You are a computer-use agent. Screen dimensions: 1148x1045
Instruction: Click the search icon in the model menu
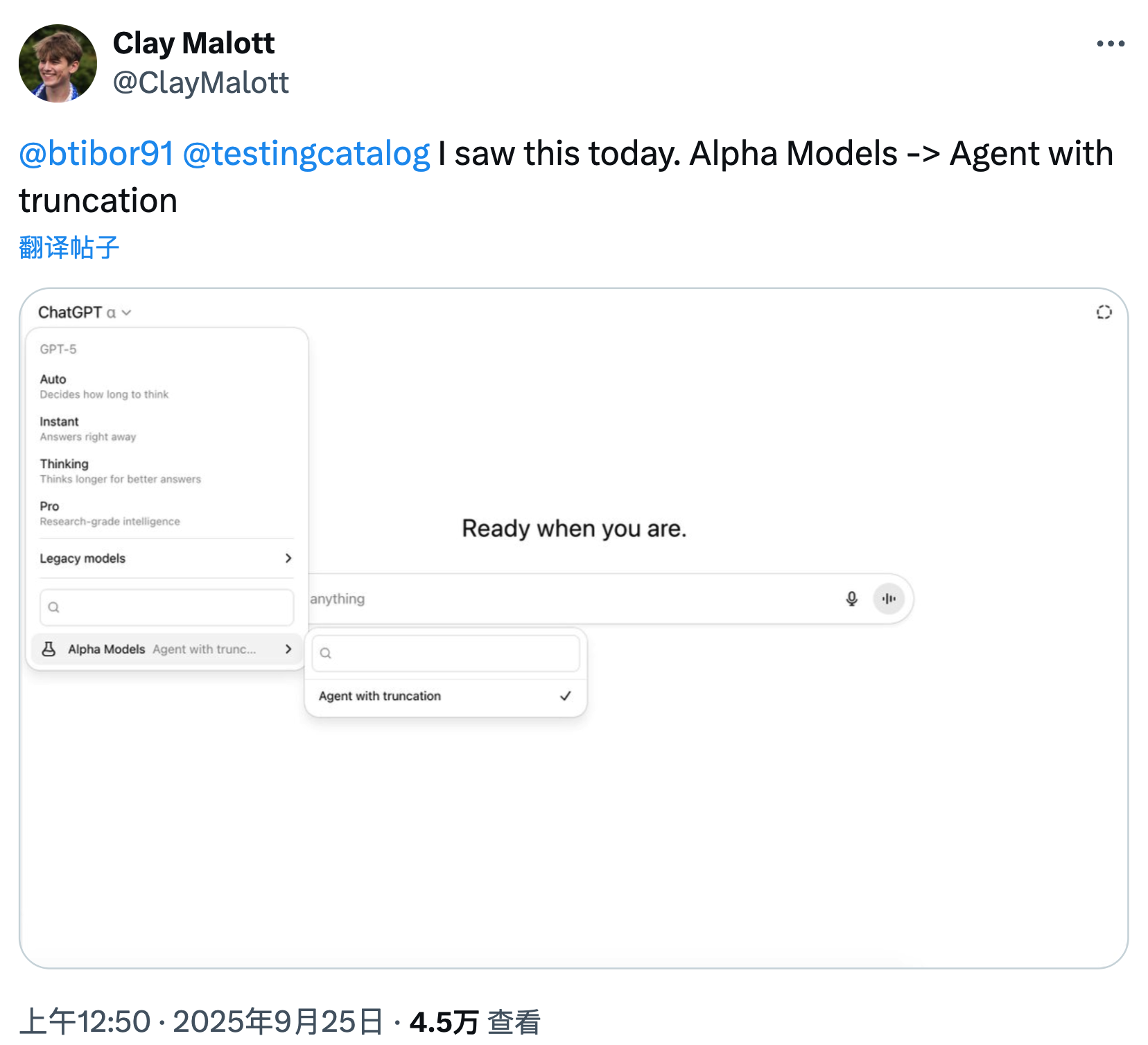point(53,608)
